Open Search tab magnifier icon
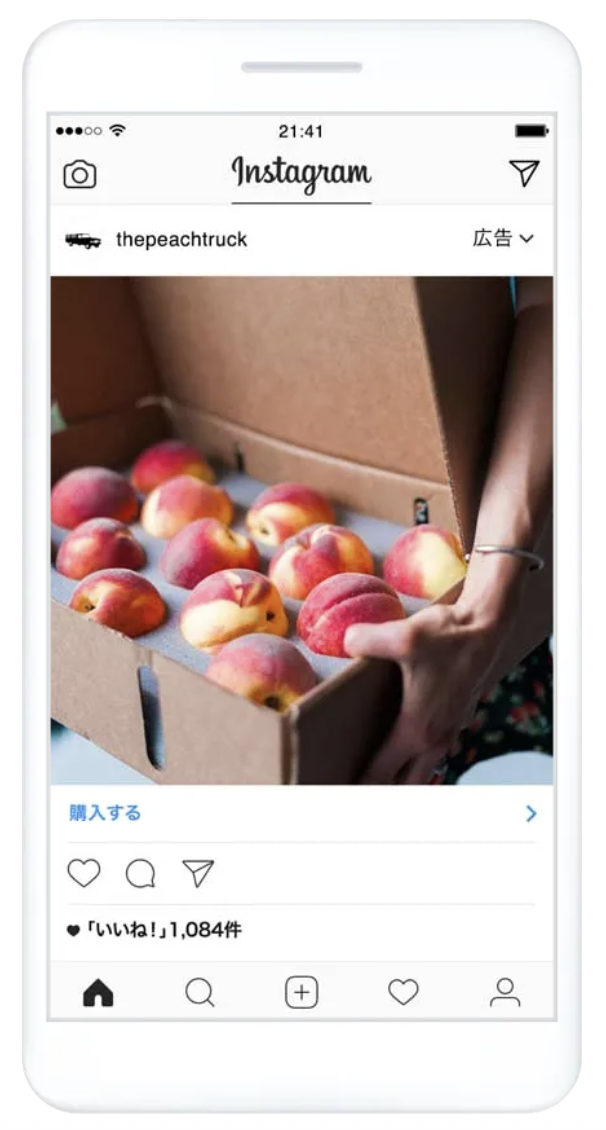606x1130 pixels. (200, 992)
